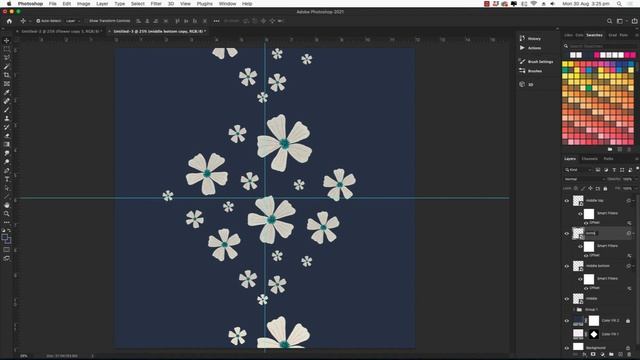Select the Brush tool
The width and height of the screenshot is (640, 360).
tap(7, 110)
